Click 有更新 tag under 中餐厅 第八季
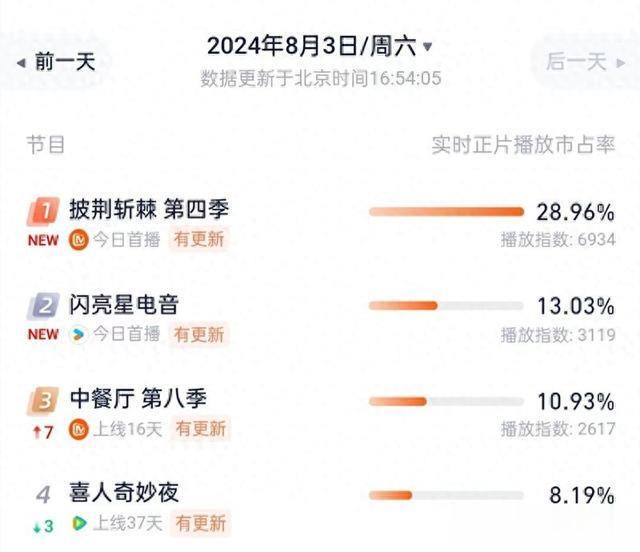The width and height of the screenshot is (640, 552). 201,429
